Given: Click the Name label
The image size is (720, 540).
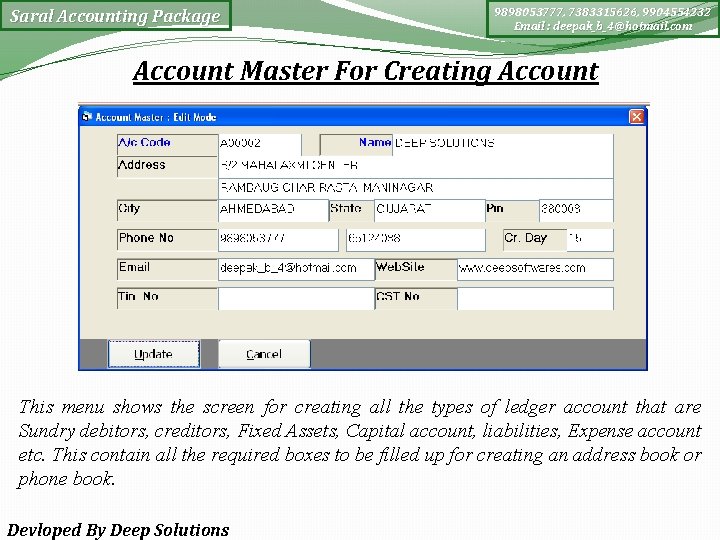Looking at the screenshot, I should 375,142.
